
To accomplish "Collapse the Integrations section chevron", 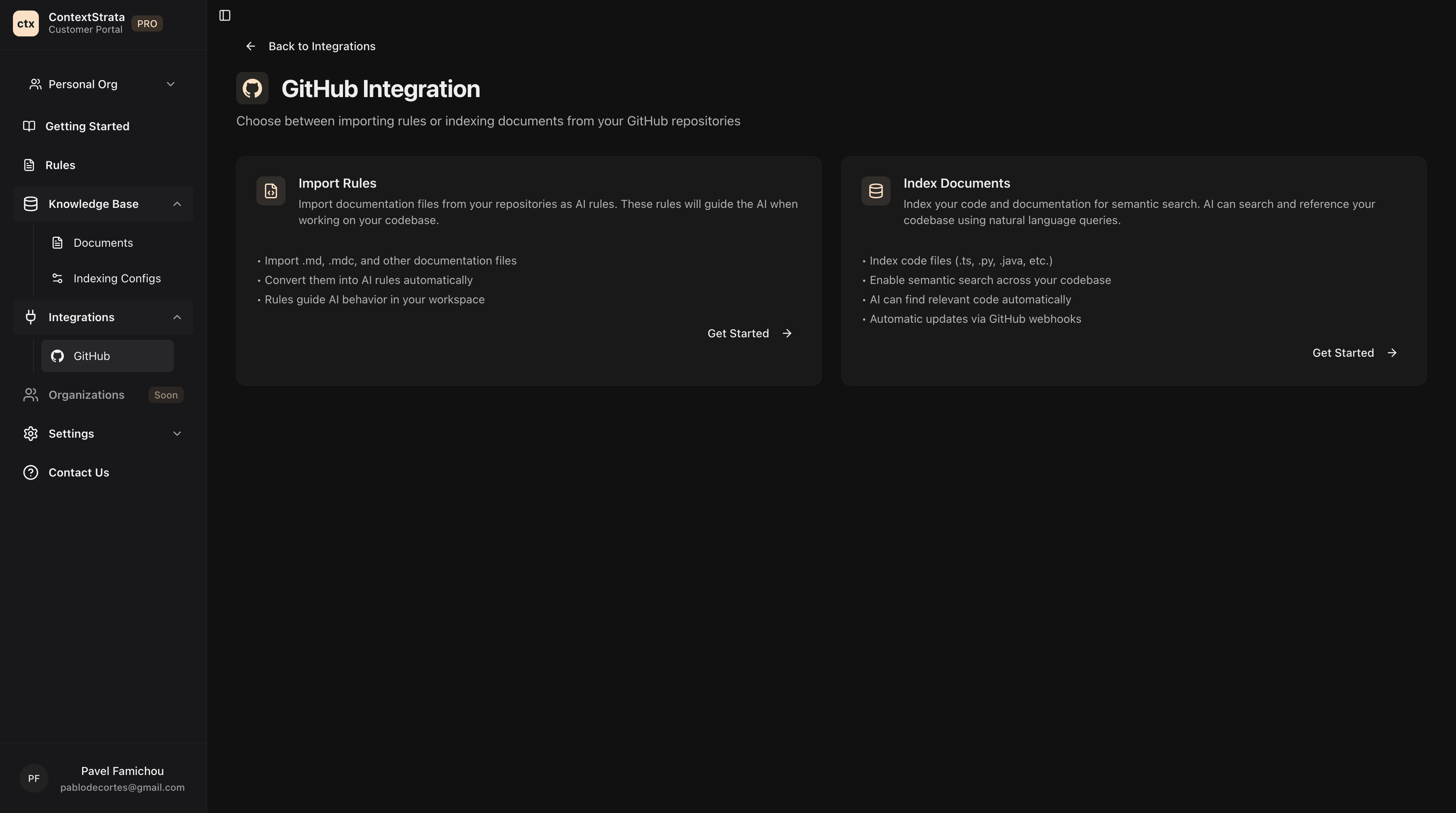I will (177, 317).
